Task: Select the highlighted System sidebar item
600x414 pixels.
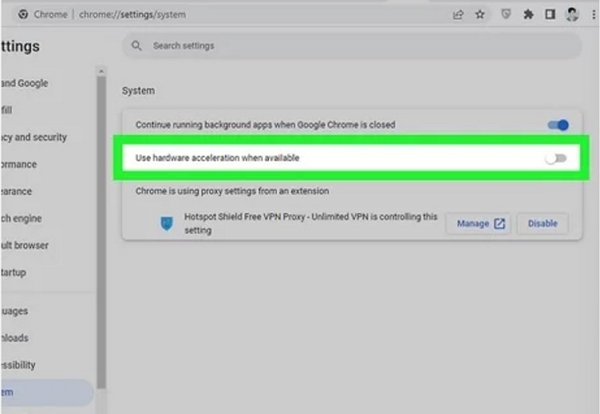Action: click(x=46, y=392)
